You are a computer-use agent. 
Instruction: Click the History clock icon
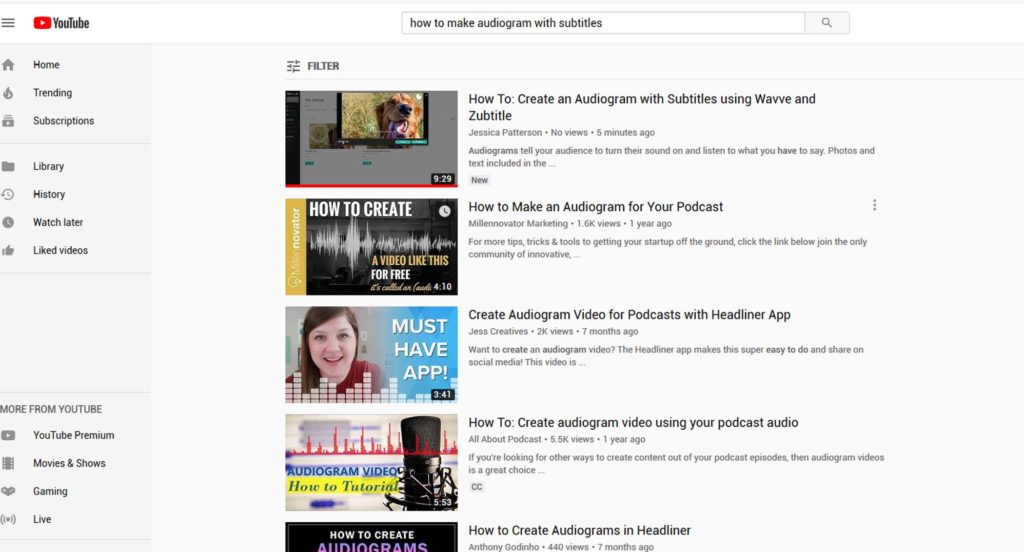8,194
